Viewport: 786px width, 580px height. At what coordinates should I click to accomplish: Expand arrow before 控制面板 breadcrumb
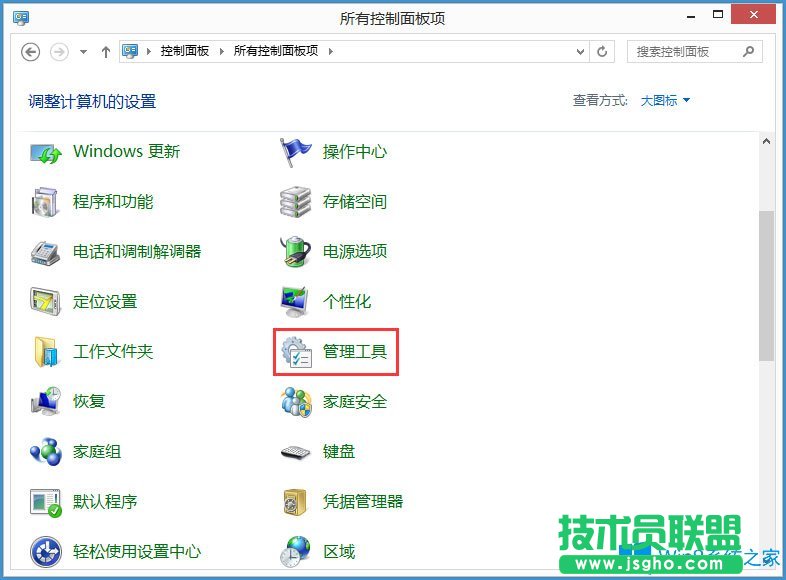click(149, 51)
